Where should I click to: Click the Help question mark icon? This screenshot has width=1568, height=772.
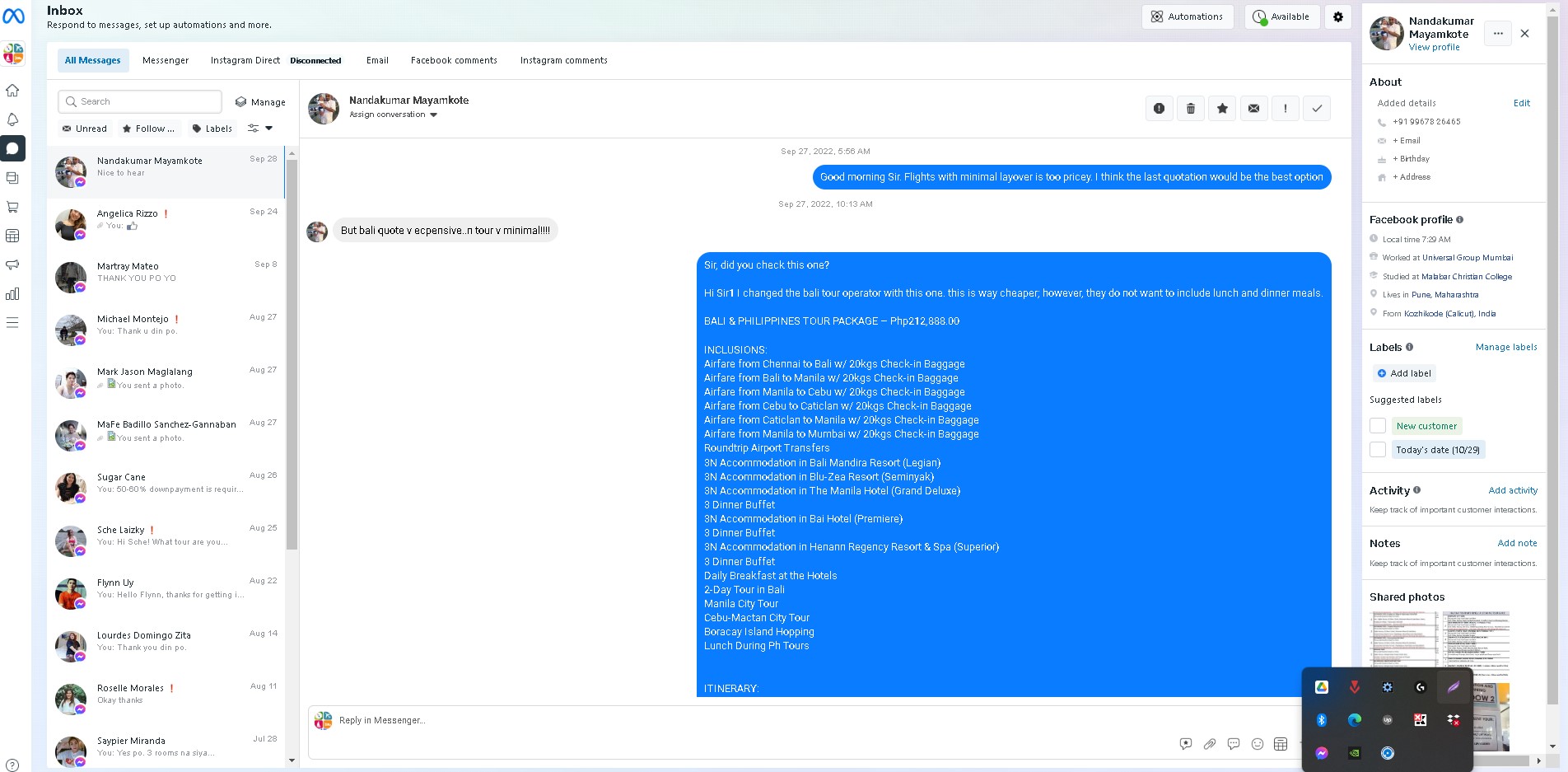coord(12,765)
